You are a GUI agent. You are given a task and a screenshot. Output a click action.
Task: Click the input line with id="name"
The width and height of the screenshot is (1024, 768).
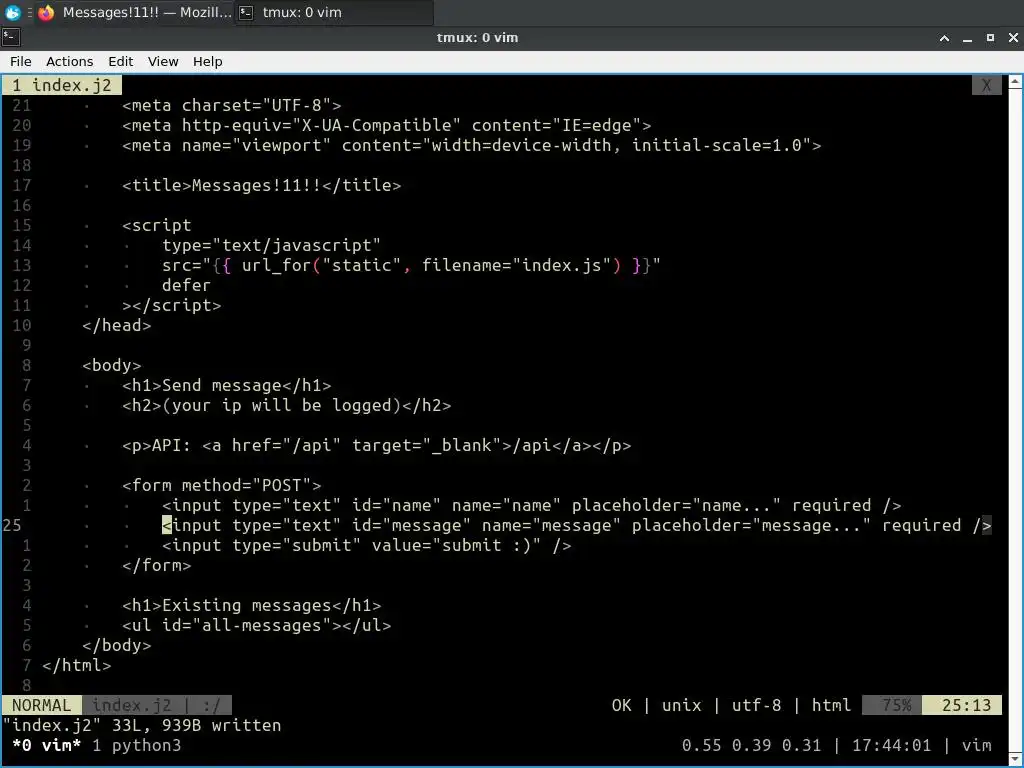532,505
